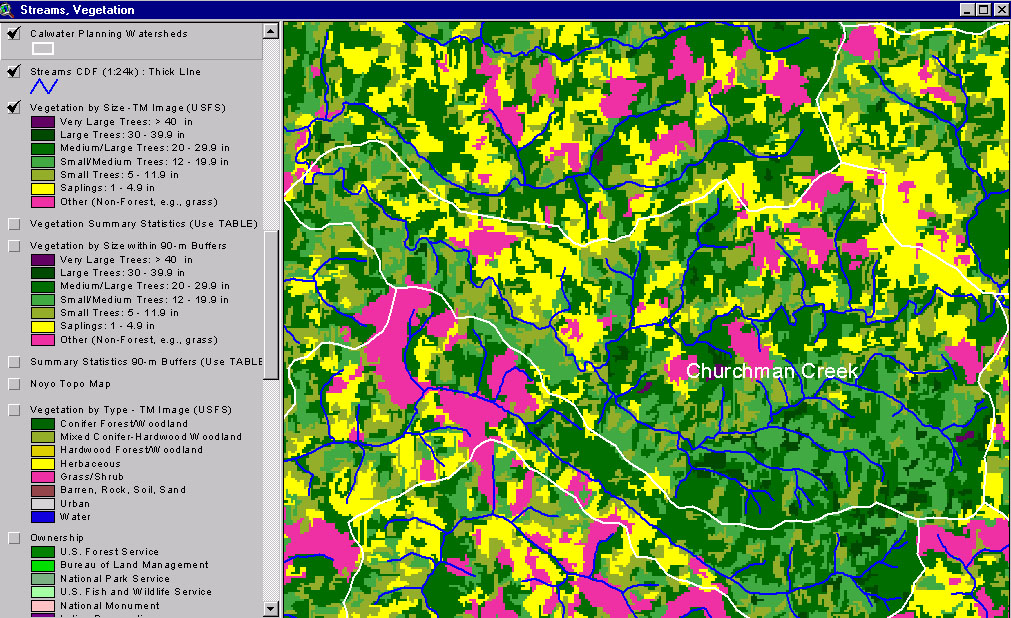Click Small/Medium Trees swatch in TM Image legend

[x=43, y=162]
